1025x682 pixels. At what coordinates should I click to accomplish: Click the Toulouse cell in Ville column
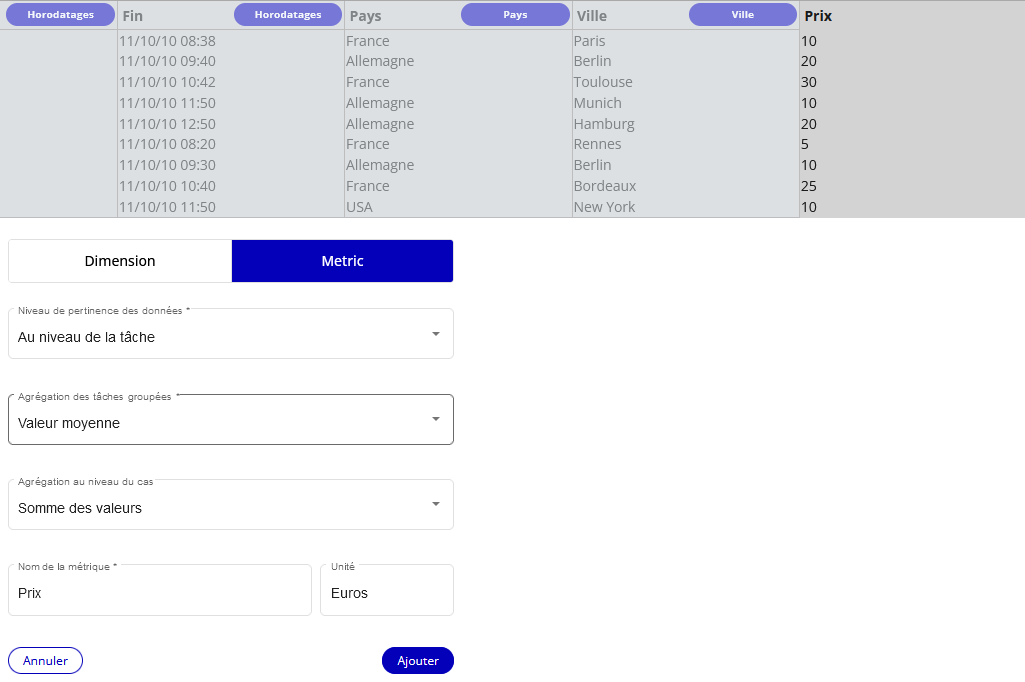[x=603, y=82]
